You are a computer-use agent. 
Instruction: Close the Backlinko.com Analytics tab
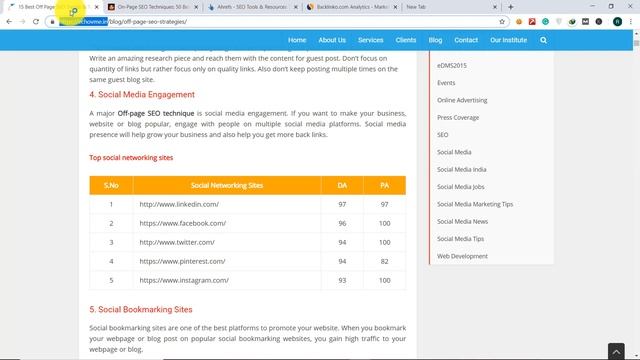tap(395, 7)
